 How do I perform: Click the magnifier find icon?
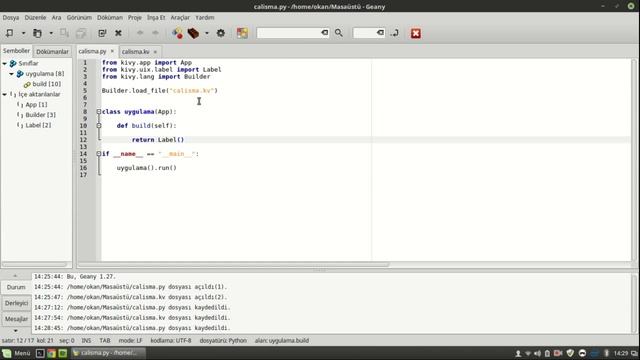pyautogui.click(x=339, y=33)
